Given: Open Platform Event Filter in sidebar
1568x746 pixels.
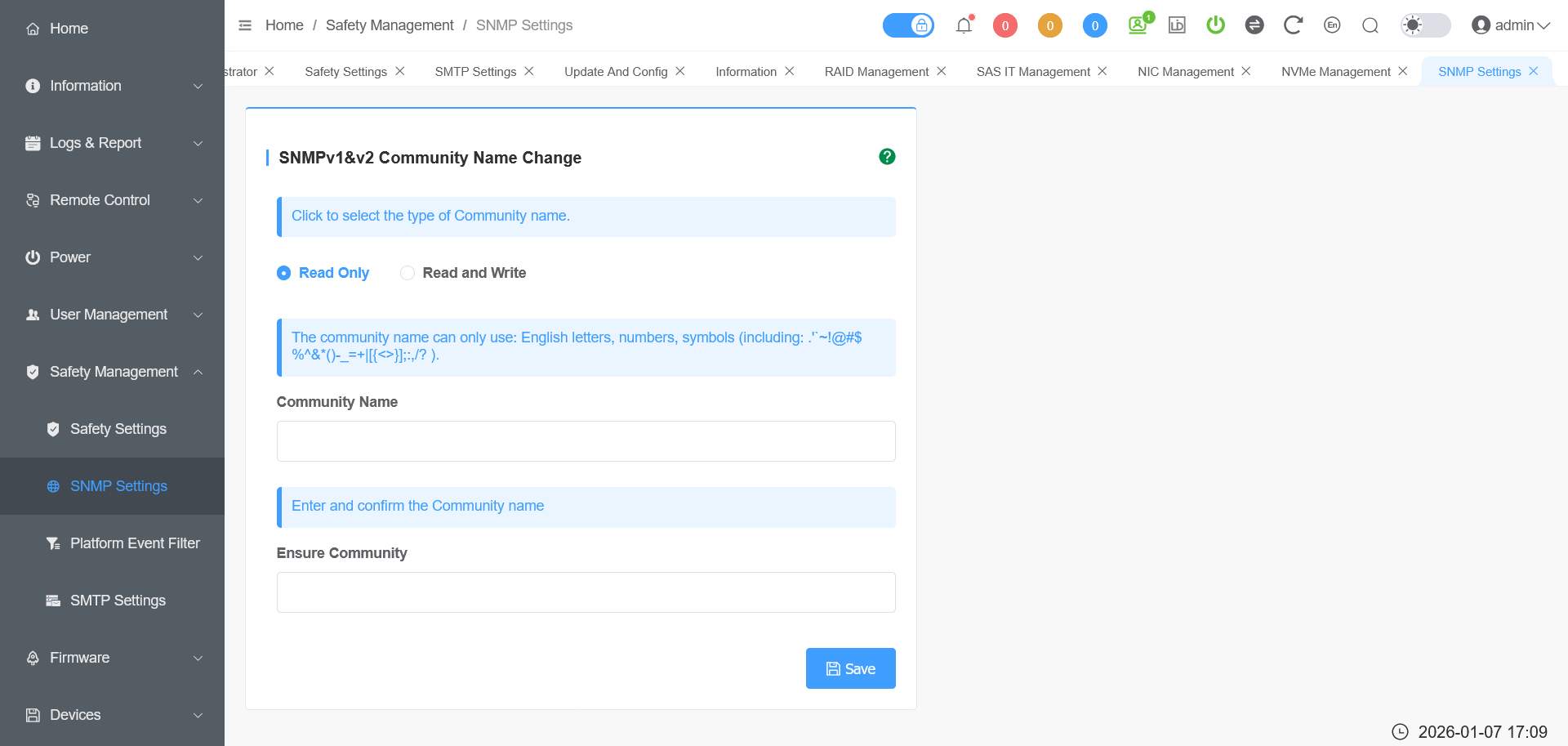Looking at the screenshot, I should tap(135, 543).
